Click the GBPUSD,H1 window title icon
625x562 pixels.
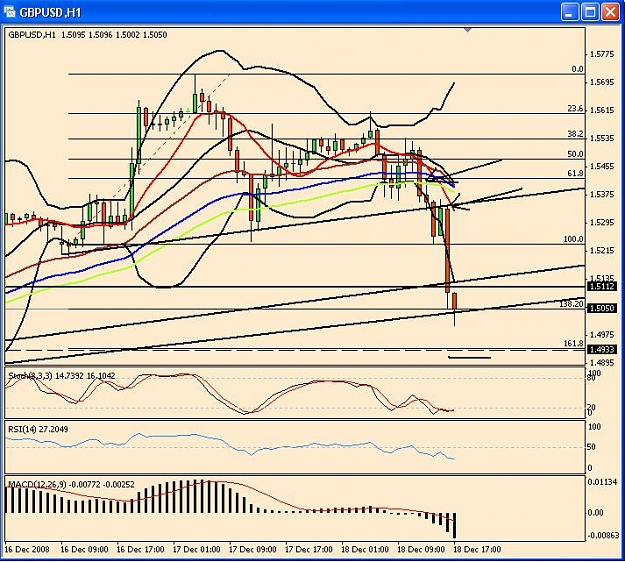point(9,12)
